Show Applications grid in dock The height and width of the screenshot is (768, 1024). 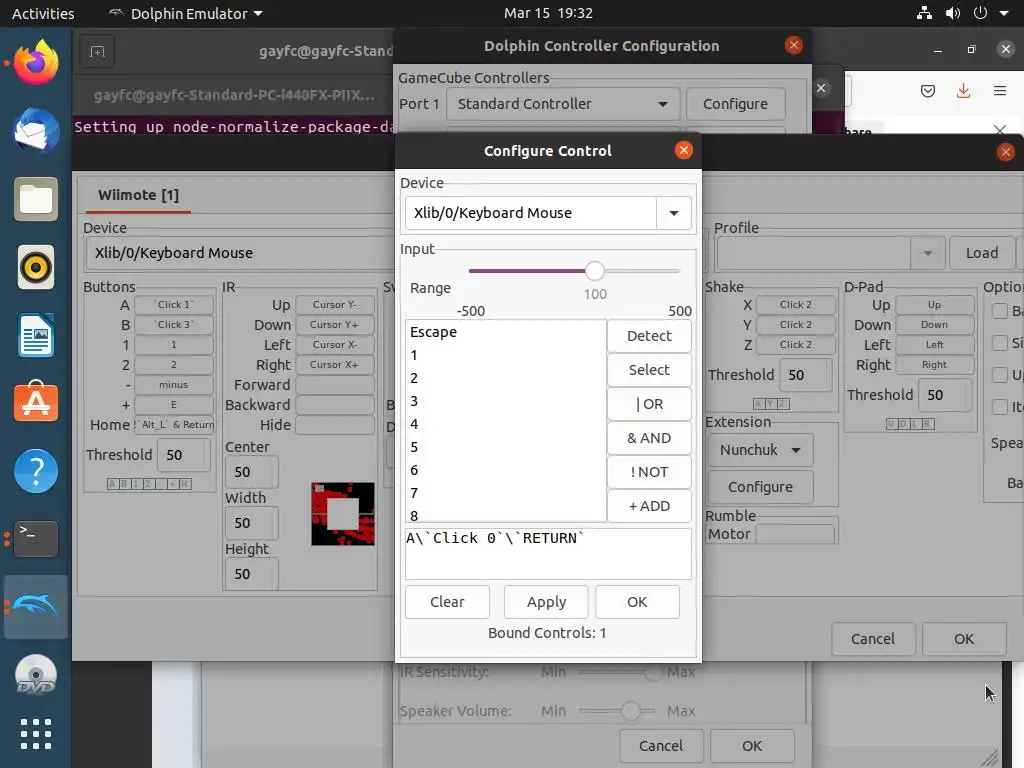click(36, 734)
